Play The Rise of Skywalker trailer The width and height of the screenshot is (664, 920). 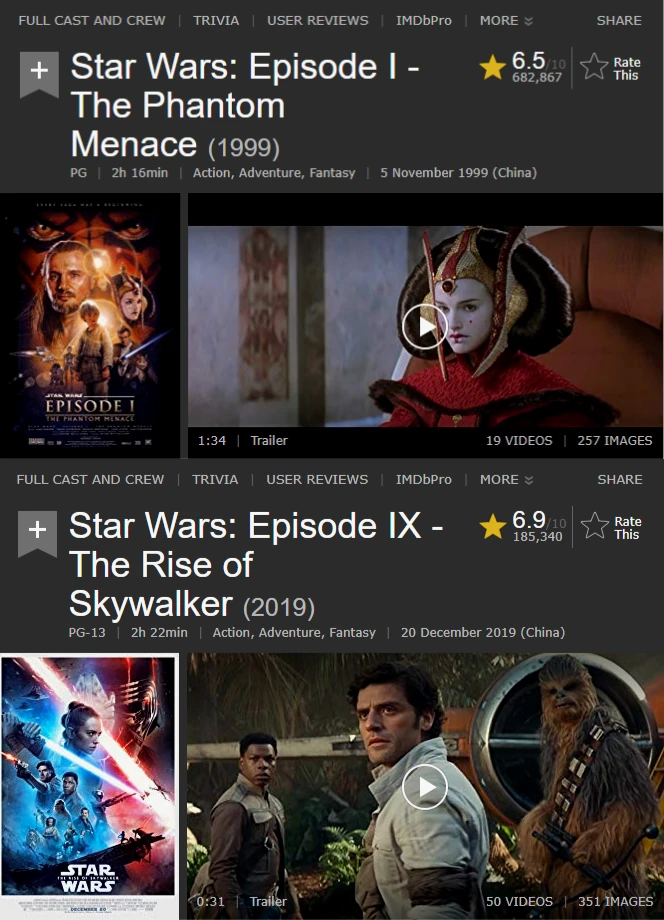(x=425, y=787)
